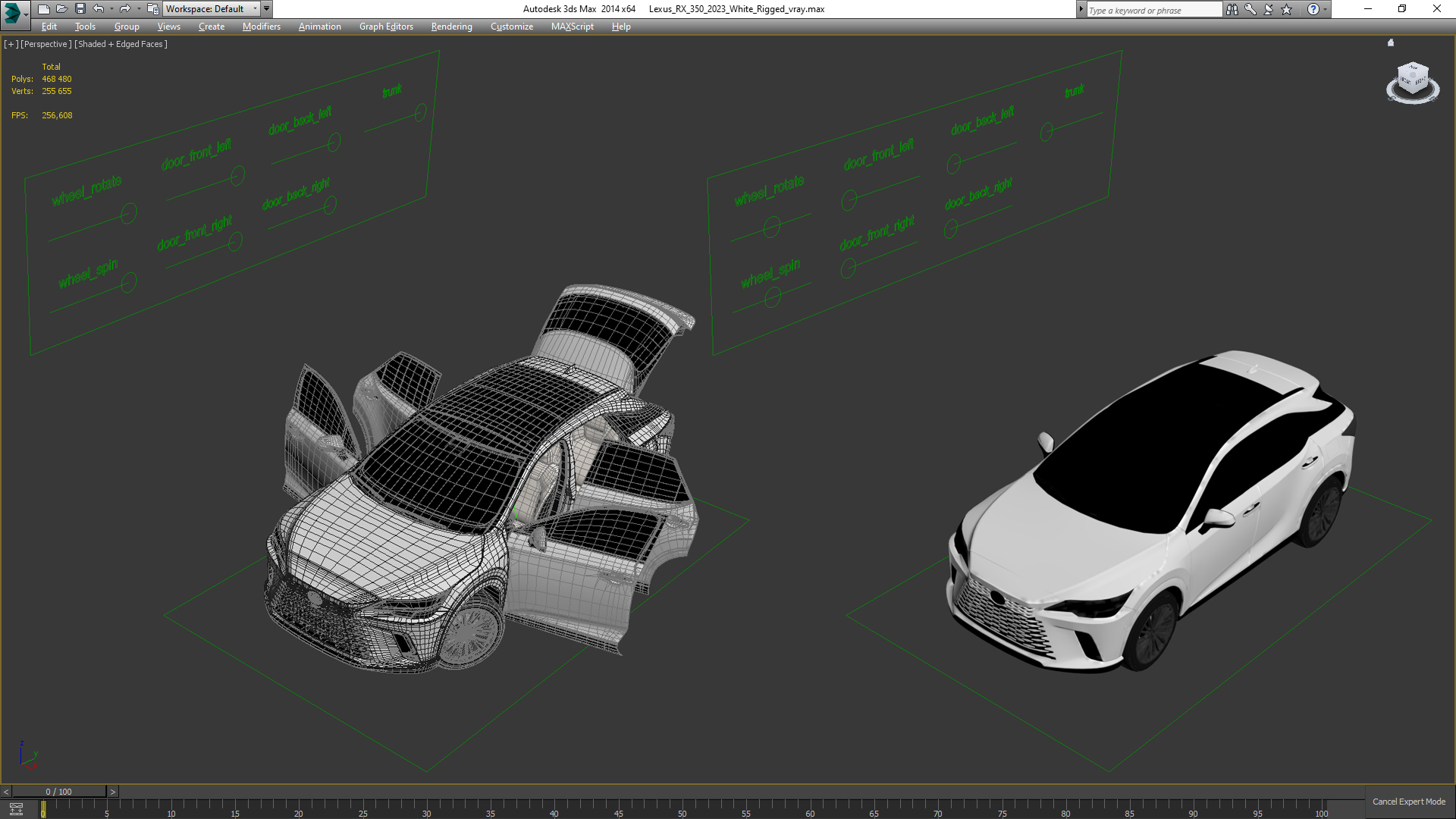Click the FPS value 256,608
The image size is (1456, 819).
click(57, 115)
